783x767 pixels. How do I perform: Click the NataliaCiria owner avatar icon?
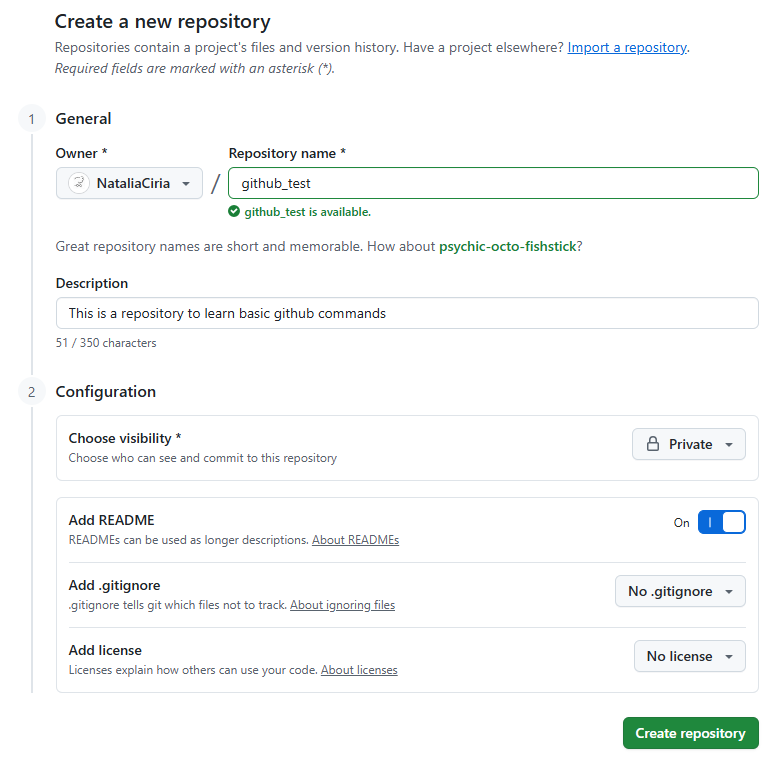coord(78,184)
